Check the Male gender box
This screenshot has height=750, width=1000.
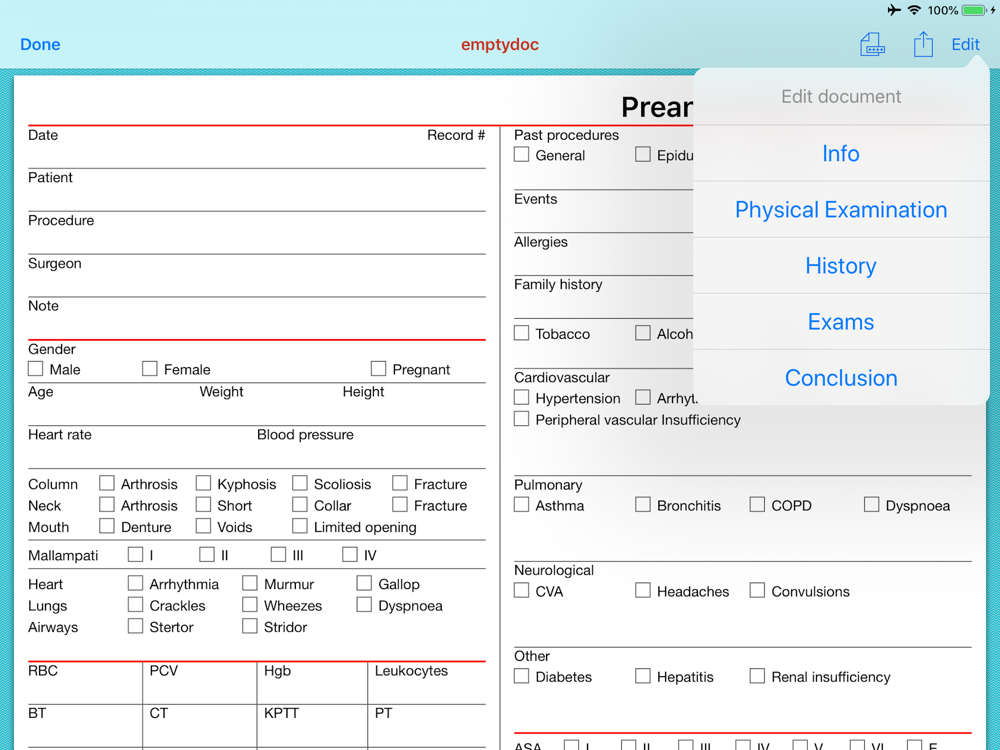coord(36,369)
